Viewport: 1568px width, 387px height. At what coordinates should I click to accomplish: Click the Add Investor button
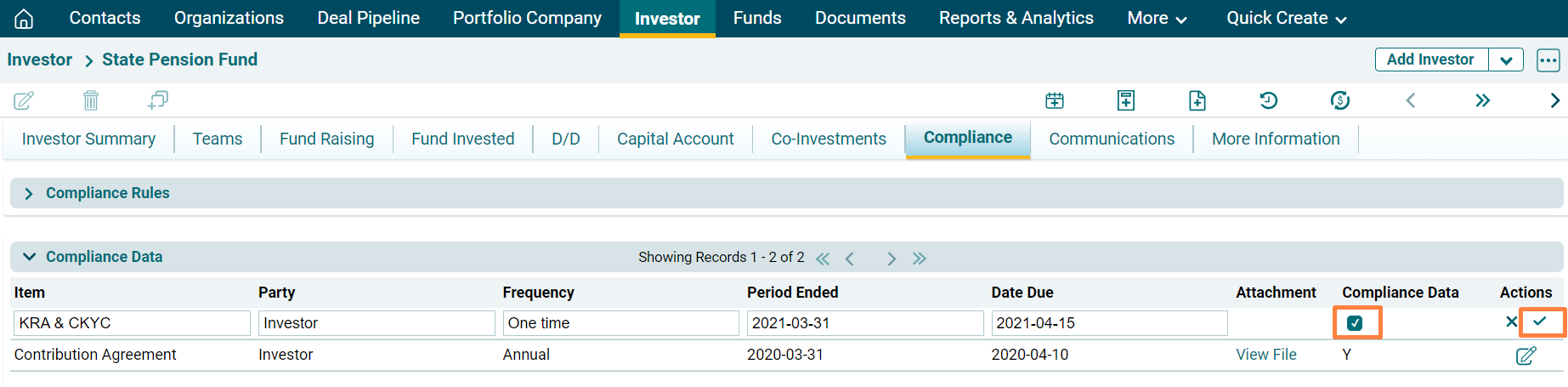tap(1430, 60)
